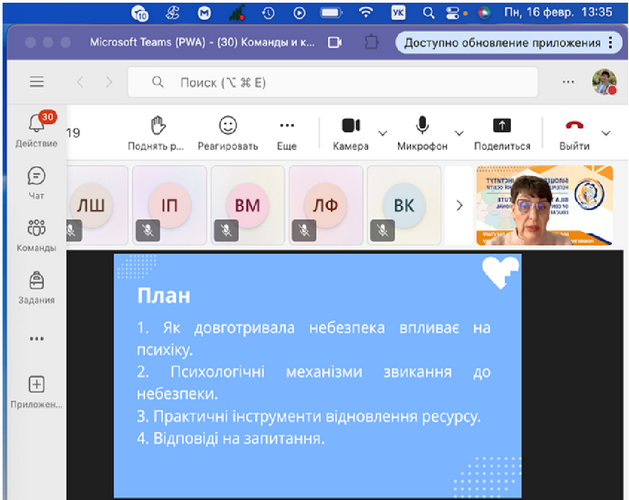629x500 pixels.
Task: Show next participants with the right chevron
Action: click(459, 205)
